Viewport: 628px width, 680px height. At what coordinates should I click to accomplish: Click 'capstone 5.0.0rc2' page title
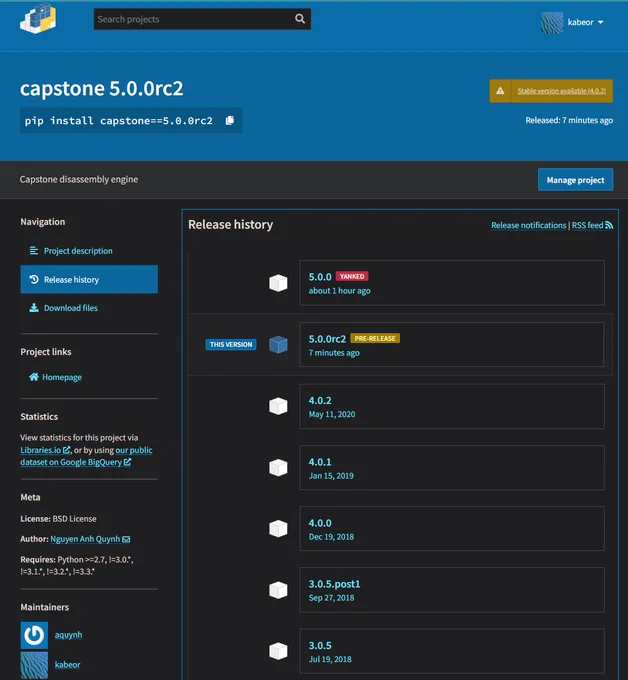pyautogui.click(x=101, y=88)
